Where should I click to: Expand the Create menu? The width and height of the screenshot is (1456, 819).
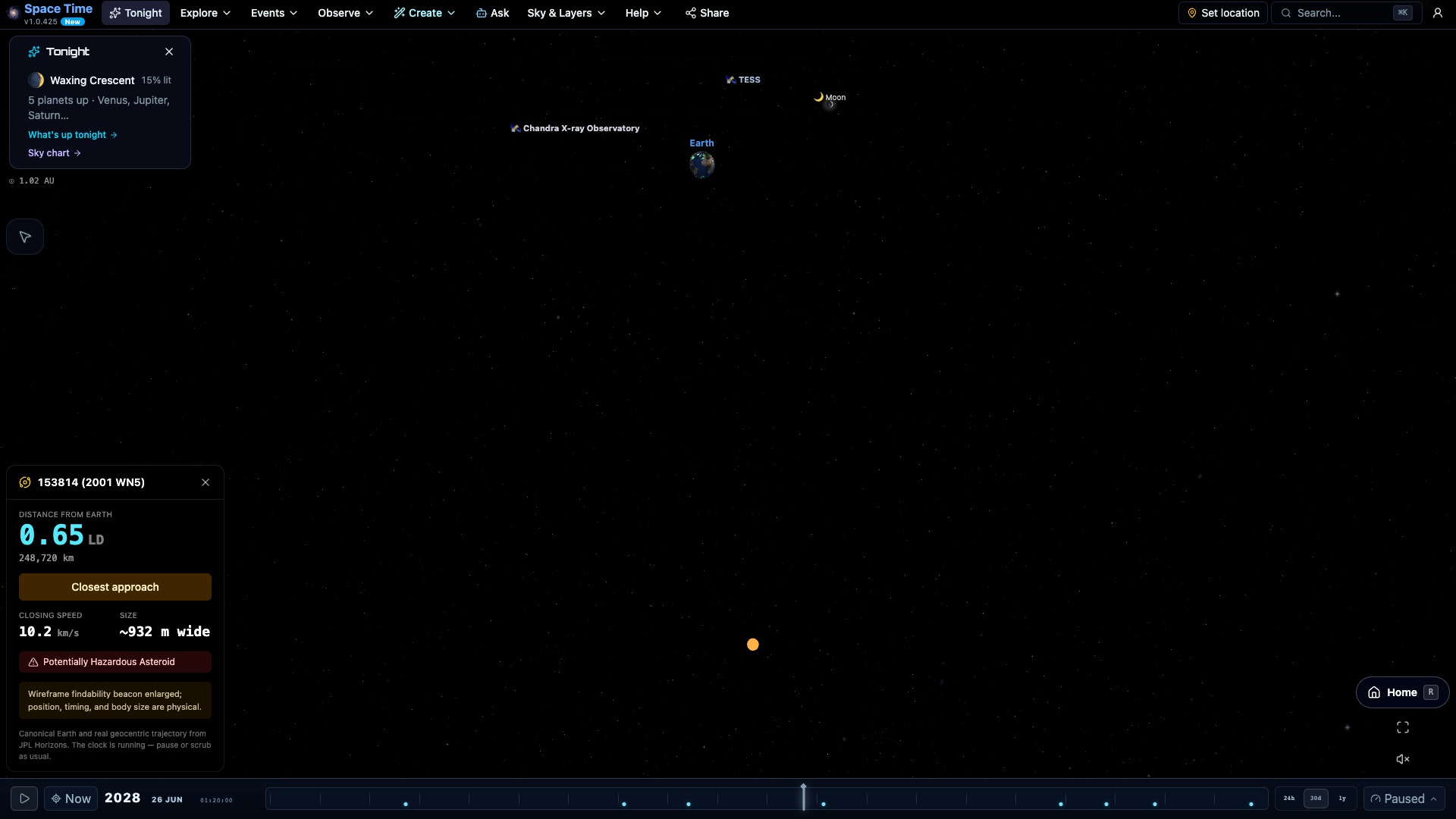coord(425,13)
